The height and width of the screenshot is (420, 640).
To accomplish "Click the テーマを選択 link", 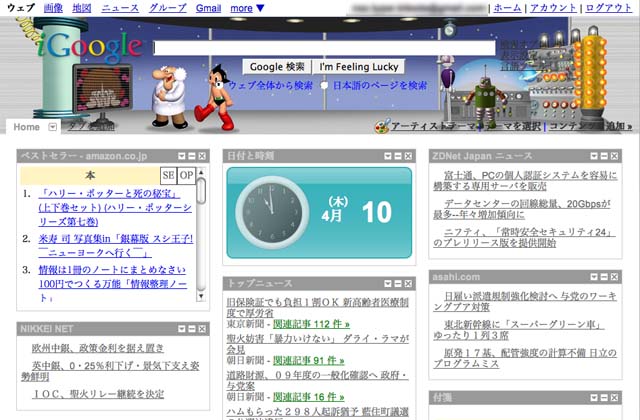I will coord(510,127).
